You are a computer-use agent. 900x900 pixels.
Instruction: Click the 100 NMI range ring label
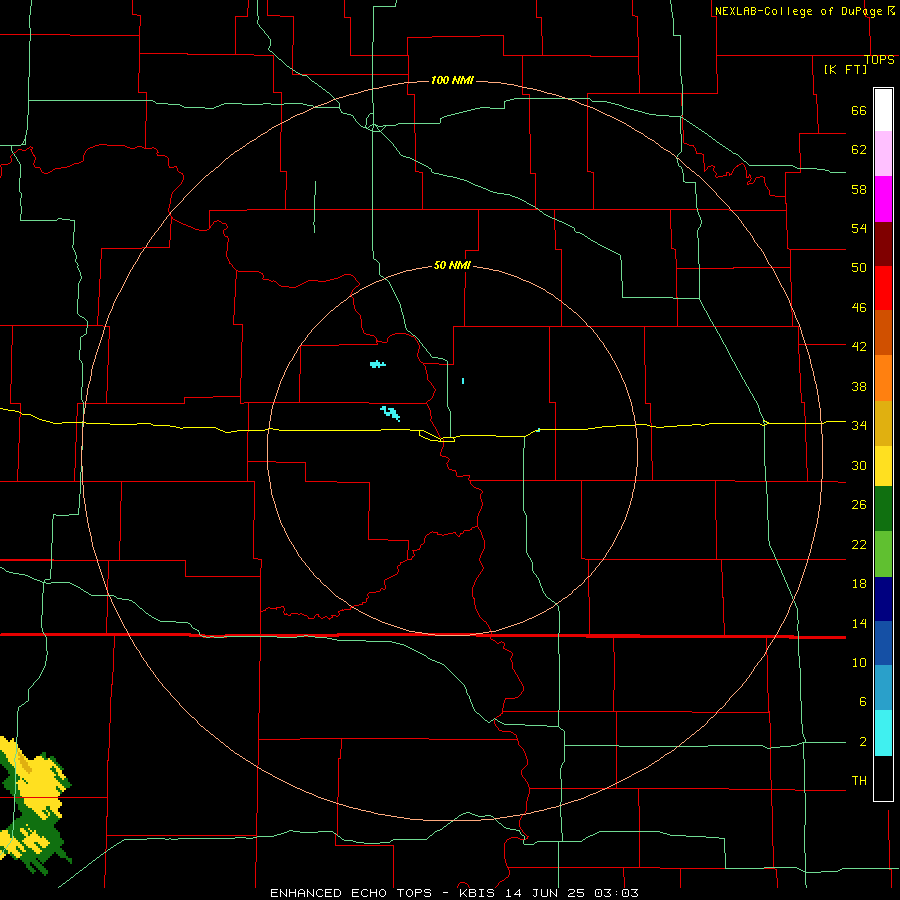coord(452,80)
